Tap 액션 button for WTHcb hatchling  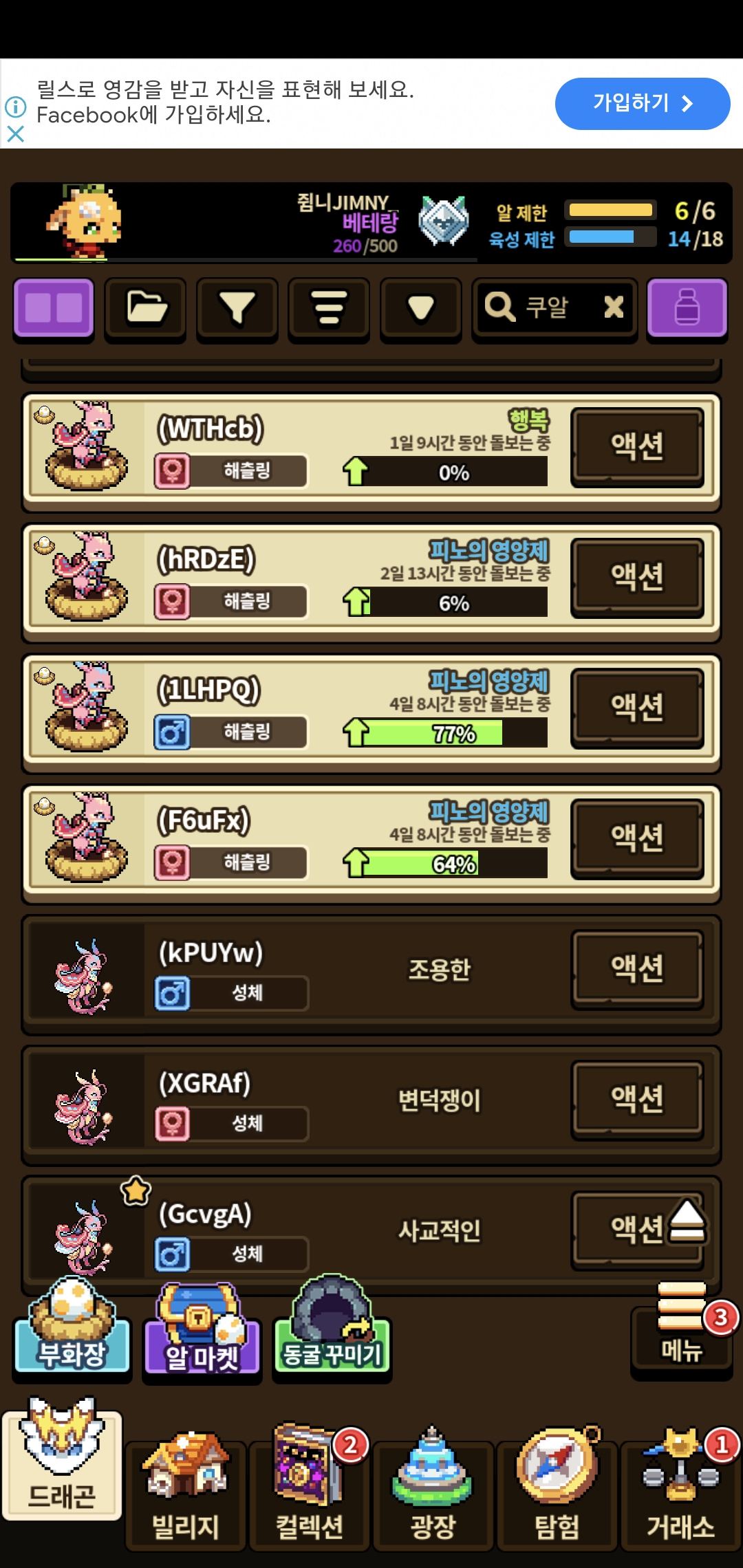pyautogui.click(x=637, y=446)
